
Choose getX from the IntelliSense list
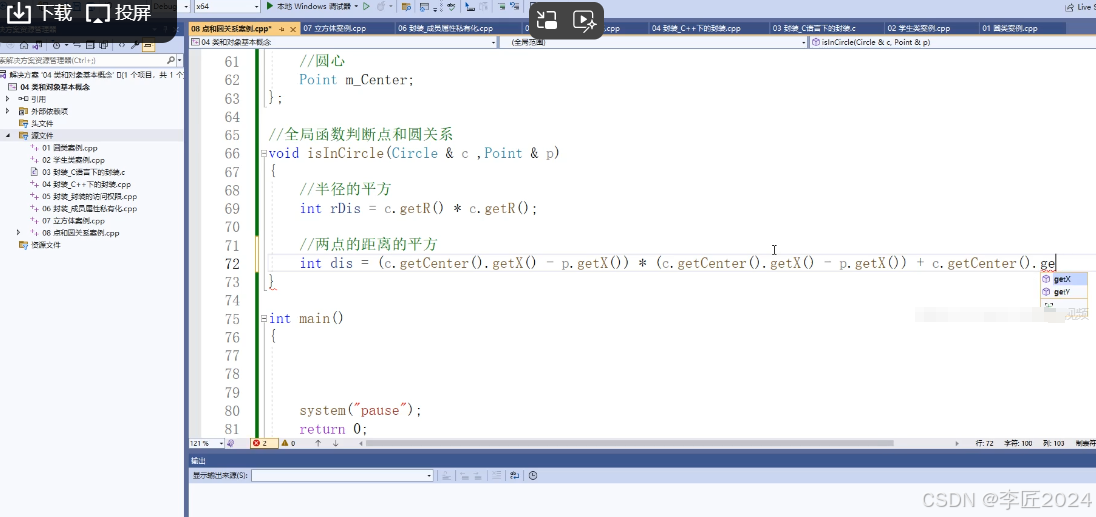(x=1063, y=279)
